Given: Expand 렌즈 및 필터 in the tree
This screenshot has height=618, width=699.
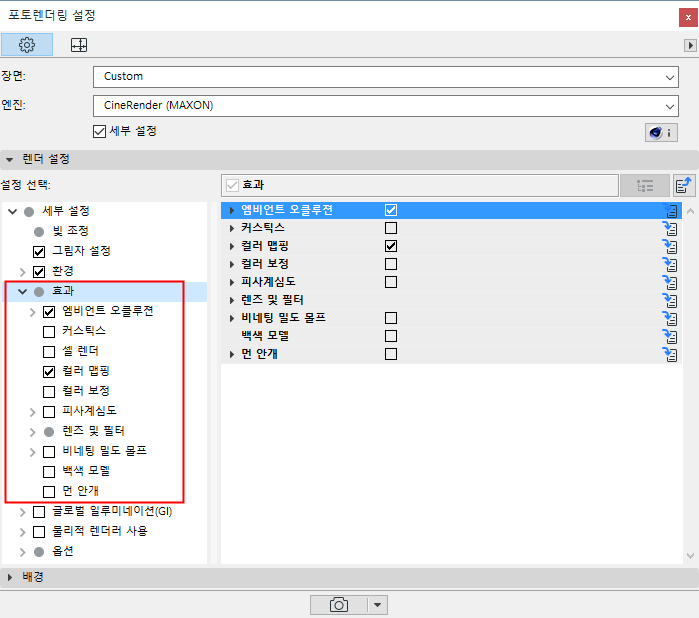Looking at the screenshot, I should (x=32, y=432).
